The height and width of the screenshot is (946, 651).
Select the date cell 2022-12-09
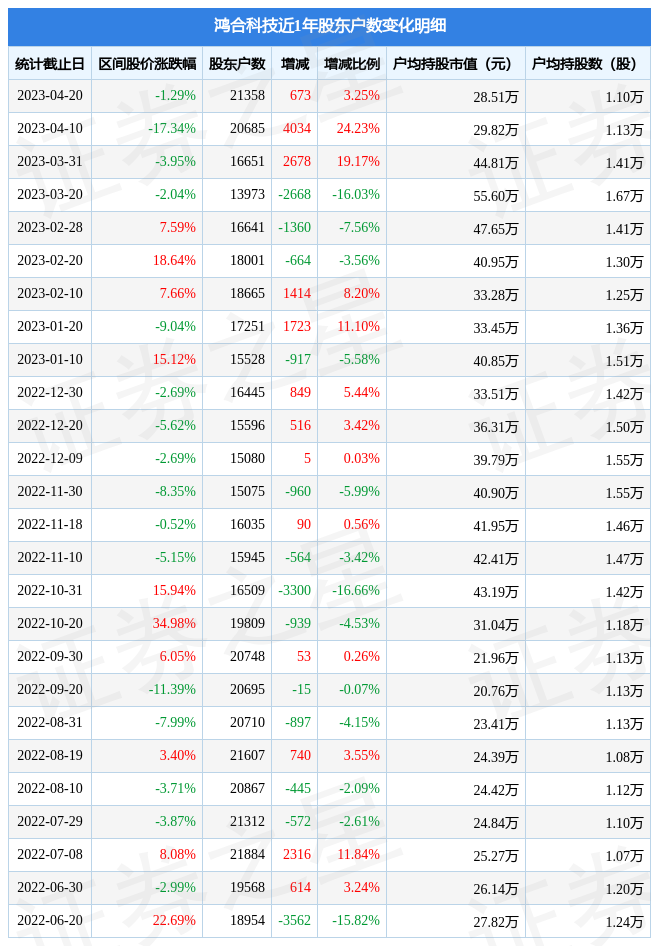point(49,459)
